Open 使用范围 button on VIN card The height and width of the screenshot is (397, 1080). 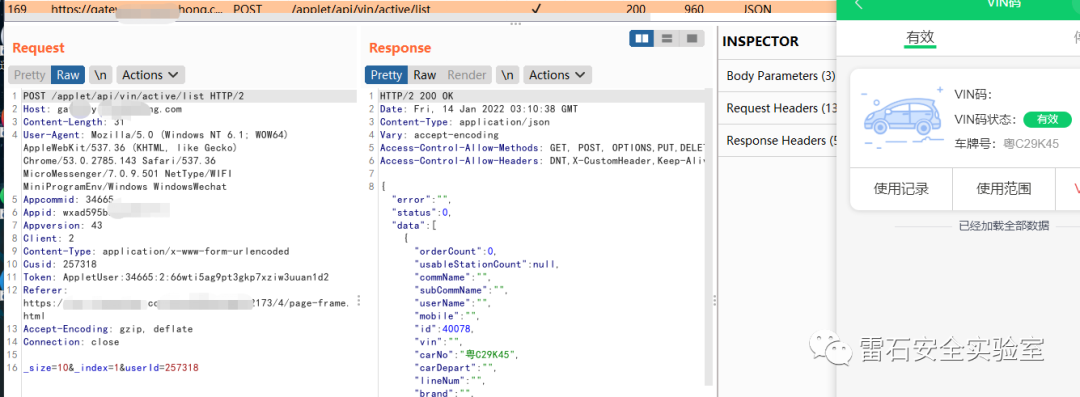[x=1004, y=189]
